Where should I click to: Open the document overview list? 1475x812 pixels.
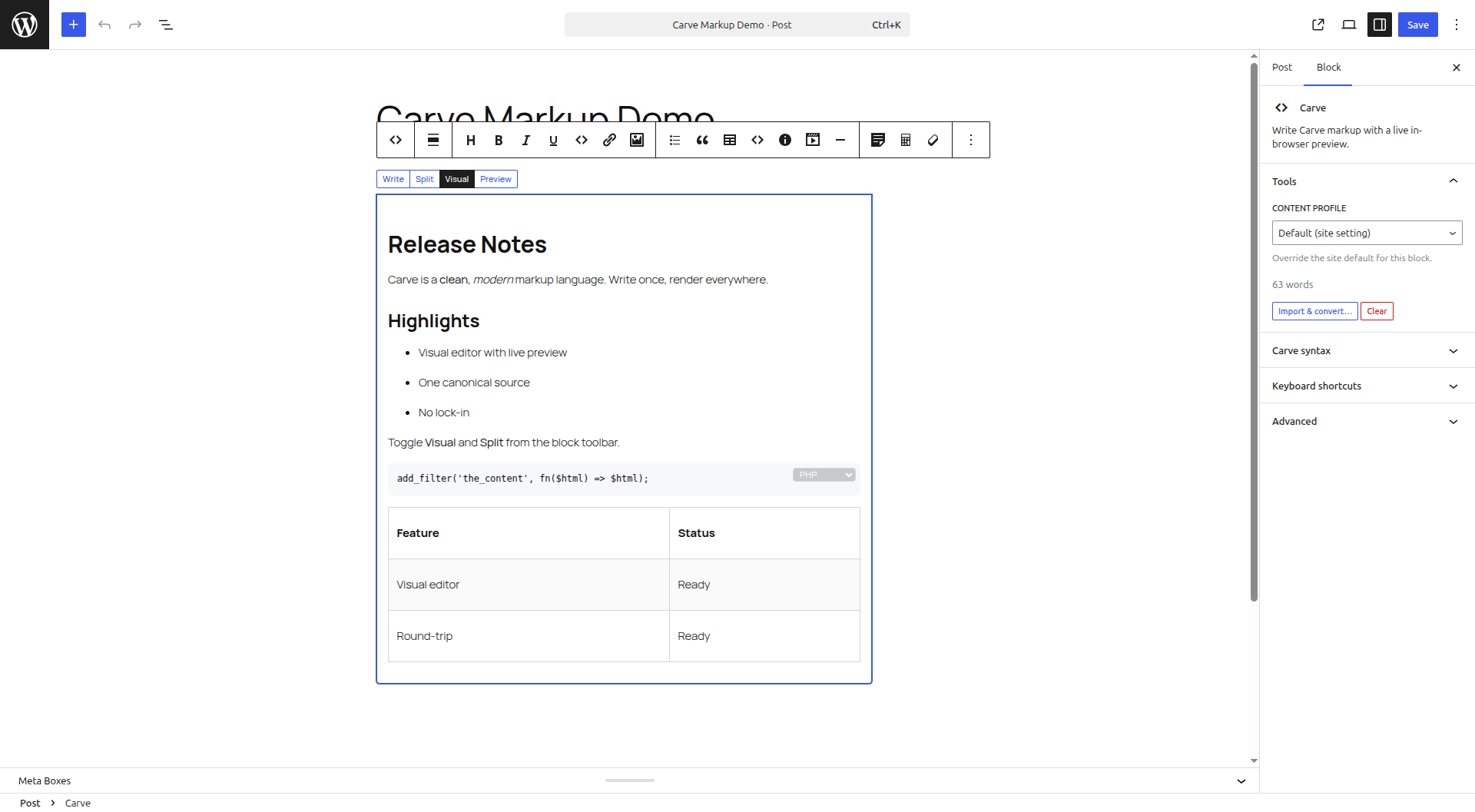tap(166, 25)
